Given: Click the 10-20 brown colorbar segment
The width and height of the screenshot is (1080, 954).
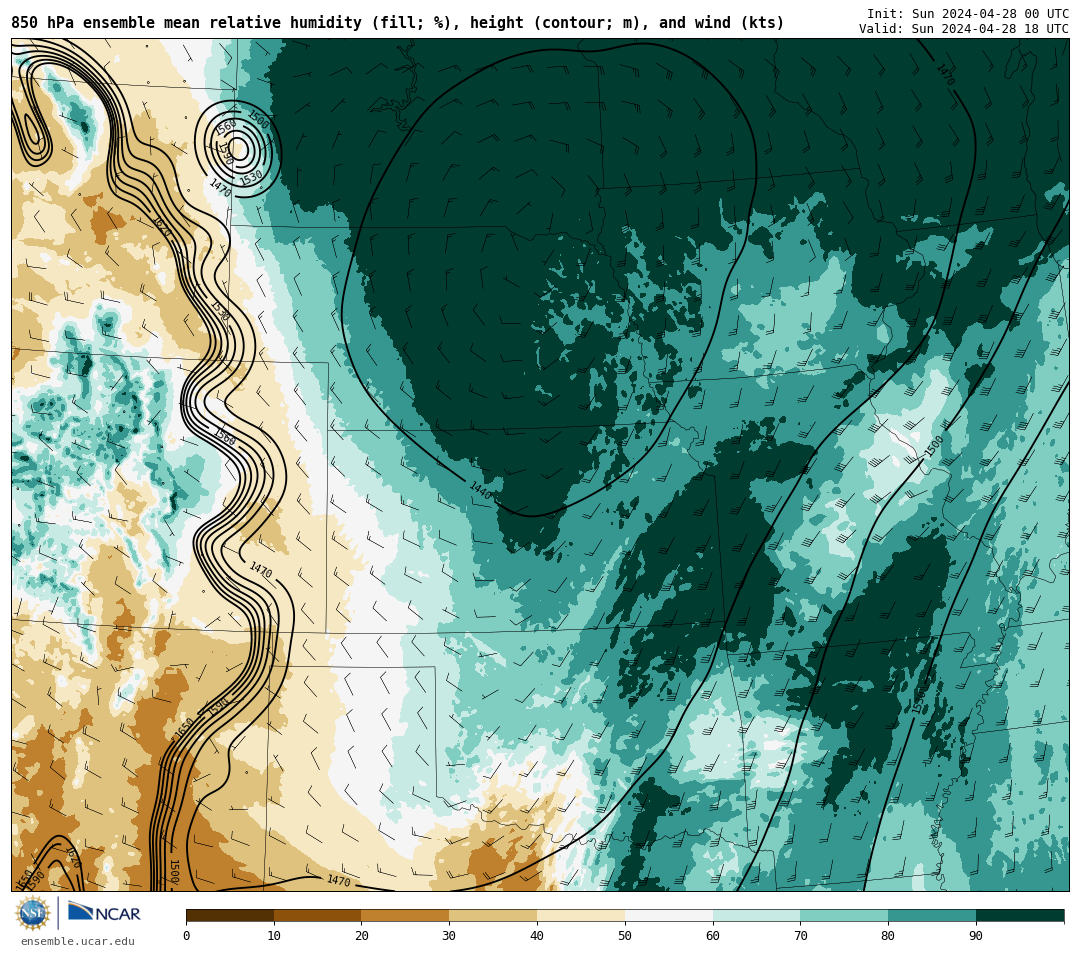Looking at the screenshot, I should point(318,916).
